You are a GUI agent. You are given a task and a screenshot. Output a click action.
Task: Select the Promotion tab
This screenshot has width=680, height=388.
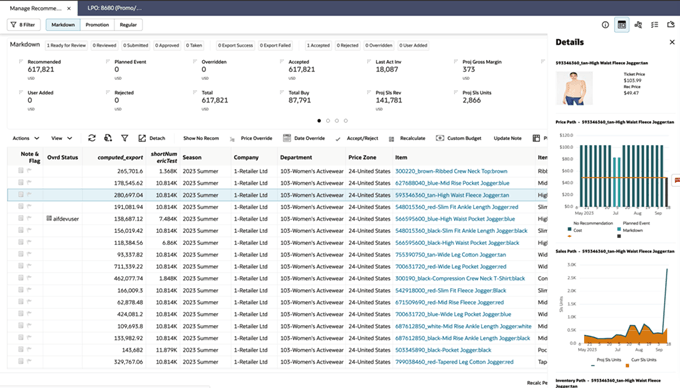pos(97,25)
